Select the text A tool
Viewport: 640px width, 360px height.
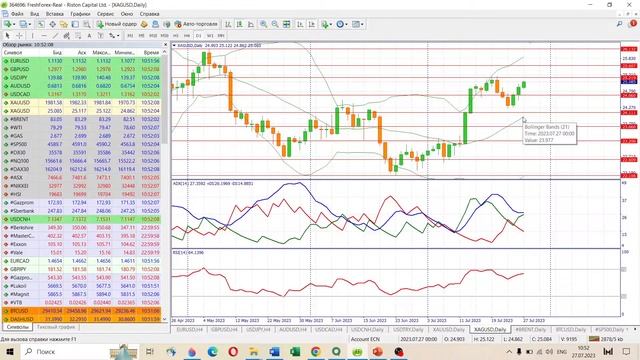coord(89,36)
